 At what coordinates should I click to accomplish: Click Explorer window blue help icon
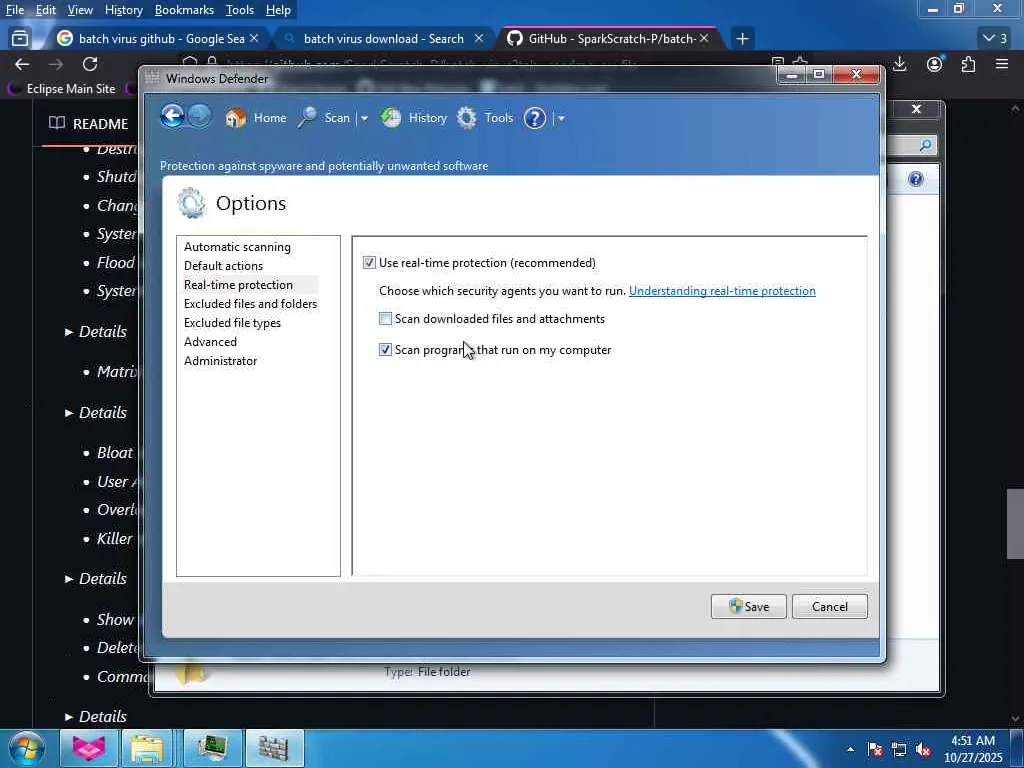click(916, 179)
